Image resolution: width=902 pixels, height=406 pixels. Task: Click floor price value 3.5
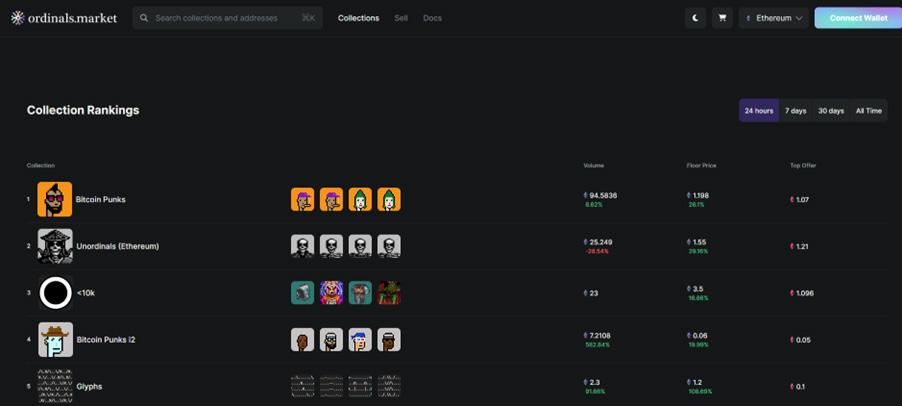click(698, 289)
